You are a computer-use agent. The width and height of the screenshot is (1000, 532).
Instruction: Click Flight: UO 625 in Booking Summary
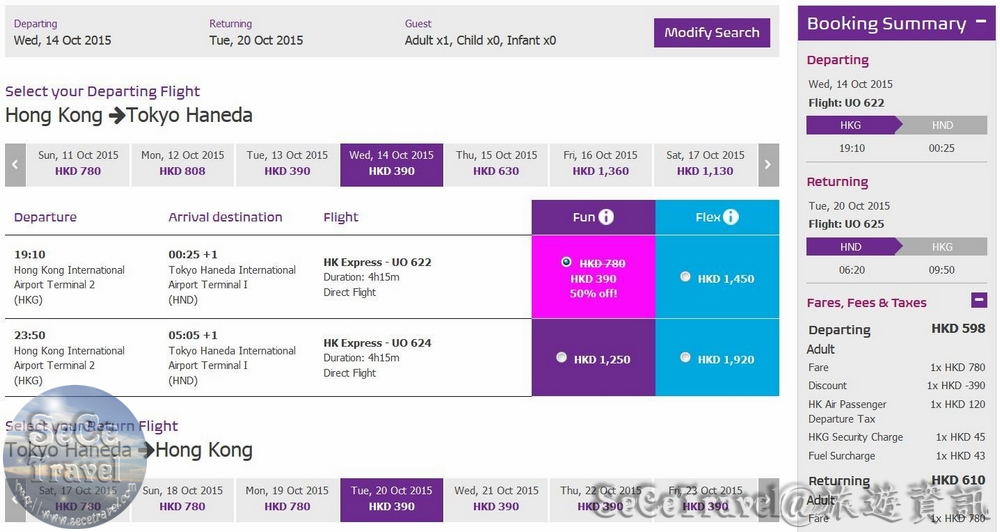point(846,224)
